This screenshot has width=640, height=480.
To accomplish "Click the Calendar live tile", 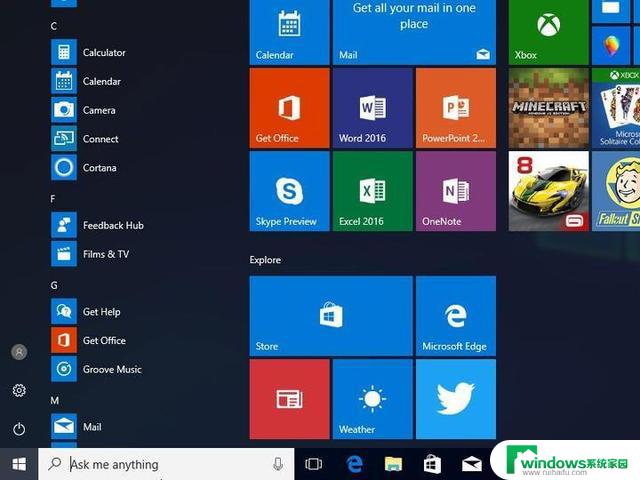I will (289, 33).
